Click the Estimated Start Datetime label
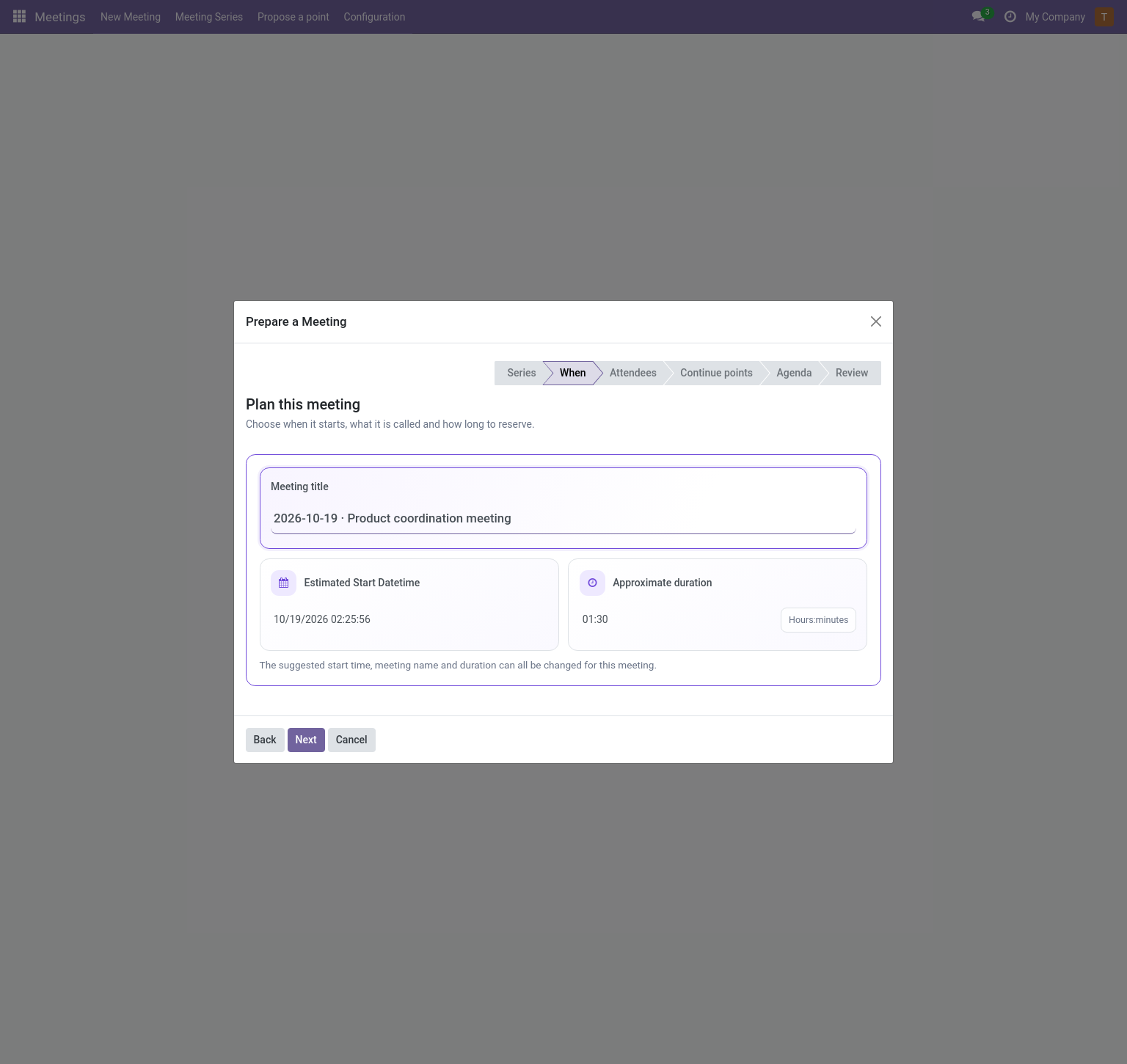Image resolution: width=1127 pixels, height=1064 pixels. tap(362, 583)
